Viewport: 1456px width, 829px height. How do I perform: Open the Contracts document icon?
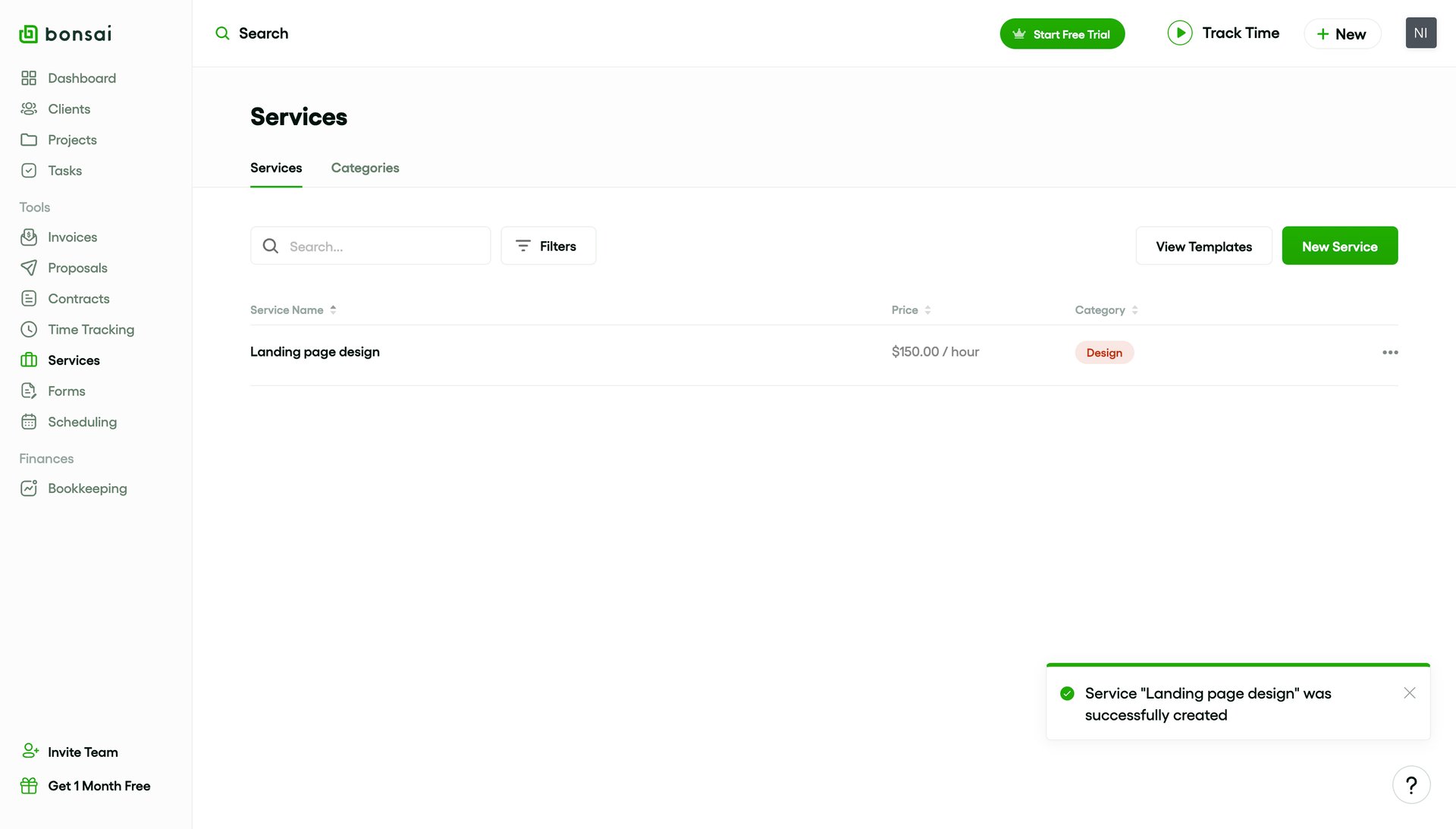coord(29,298)
